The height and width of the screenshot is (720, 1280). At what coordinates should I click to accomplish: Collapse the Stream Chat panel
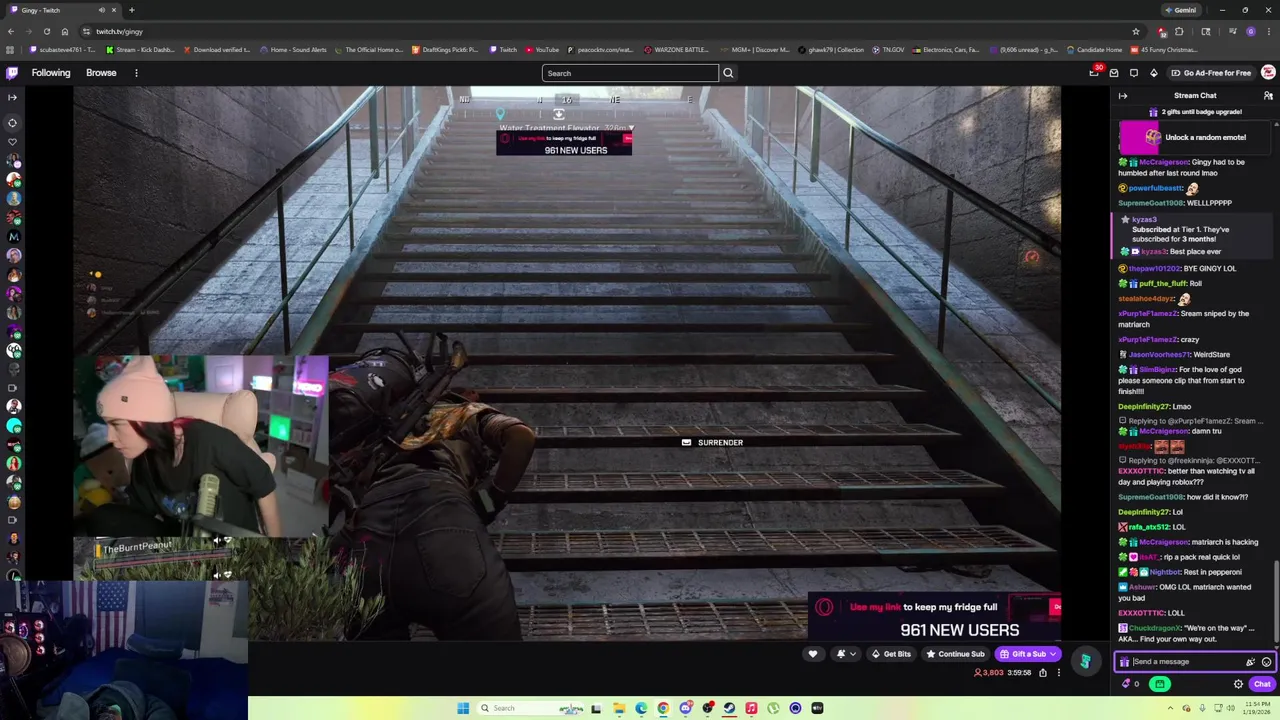[x=1123, y=96]
